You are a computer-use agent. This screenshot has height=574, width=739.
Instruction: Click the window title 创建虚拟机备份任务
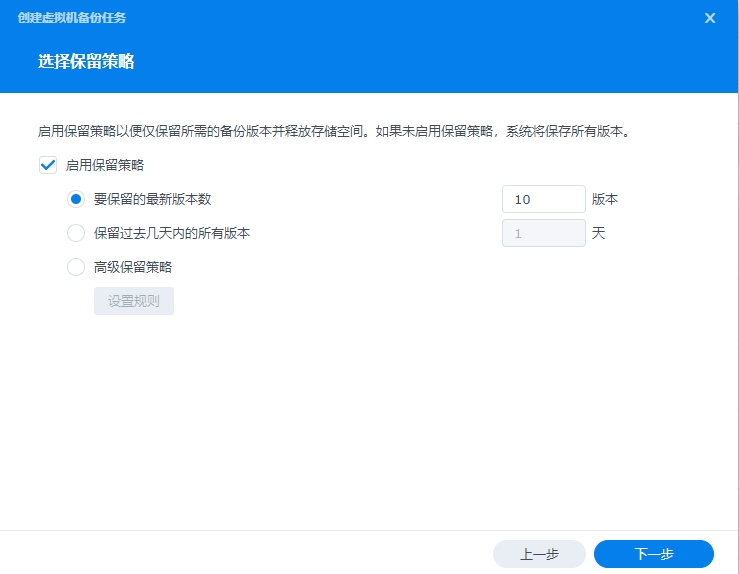pyautogui.click(x=72, y=18)
